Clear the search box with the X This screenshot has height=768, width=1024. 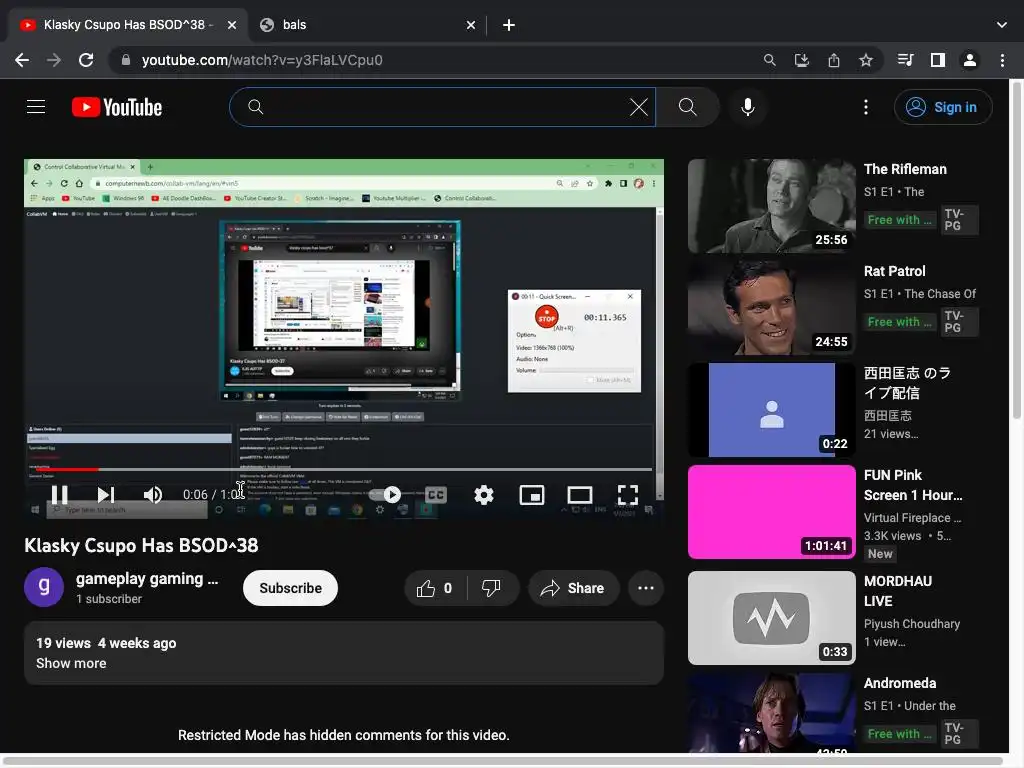tap(639, 107)
